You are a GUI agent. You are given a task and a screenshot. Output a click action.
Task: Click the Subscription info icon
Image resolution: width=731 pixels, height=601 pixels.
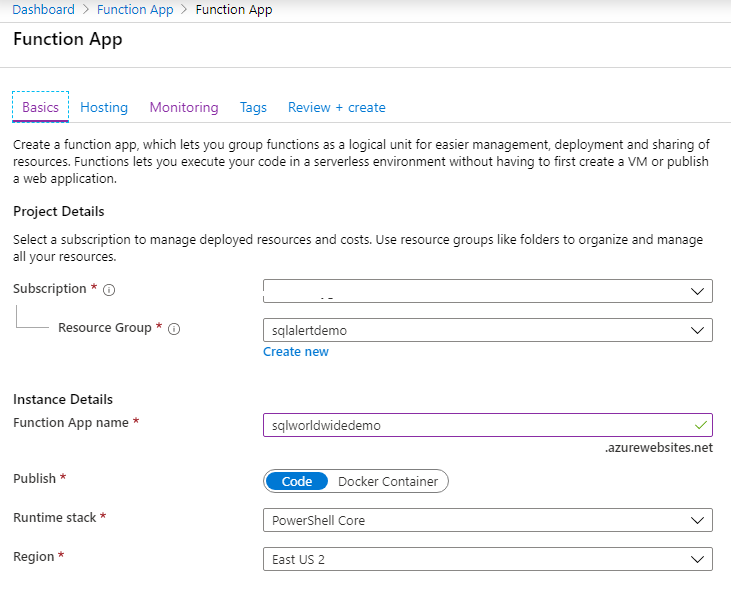109,290
